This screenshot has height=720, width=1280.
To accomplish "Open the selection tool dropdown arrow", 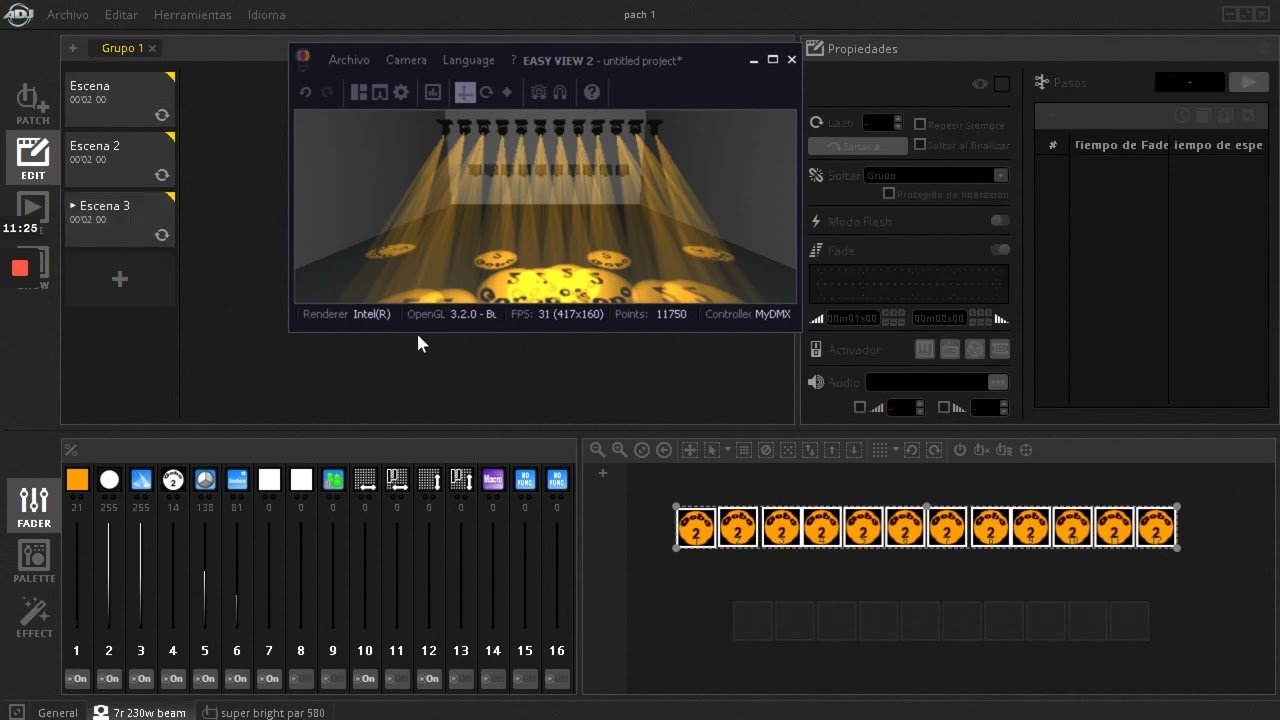I will [x=727, y=450].
